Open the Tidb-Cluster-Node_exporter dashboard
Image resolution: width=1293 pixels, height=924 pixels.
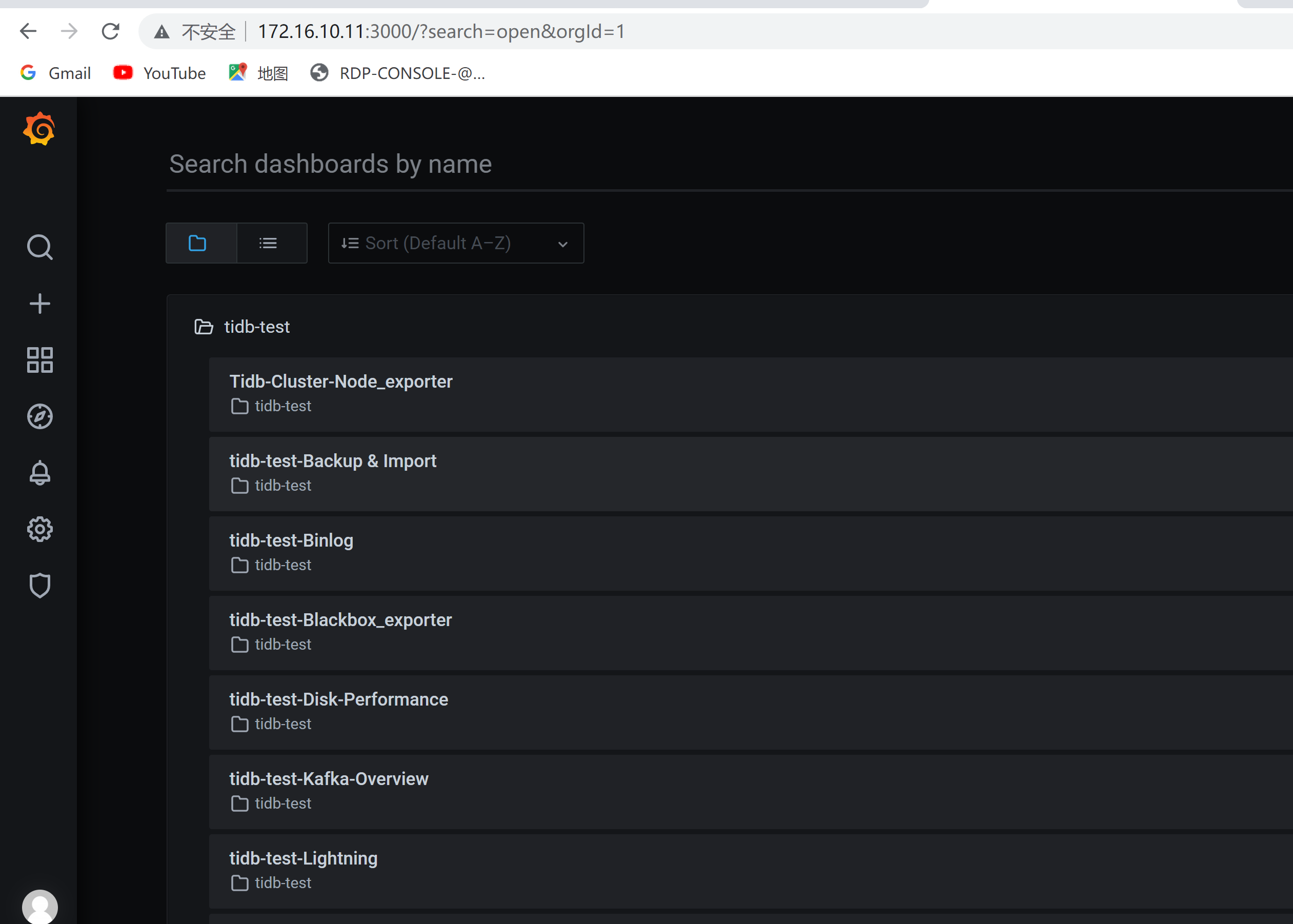(340, 381)
